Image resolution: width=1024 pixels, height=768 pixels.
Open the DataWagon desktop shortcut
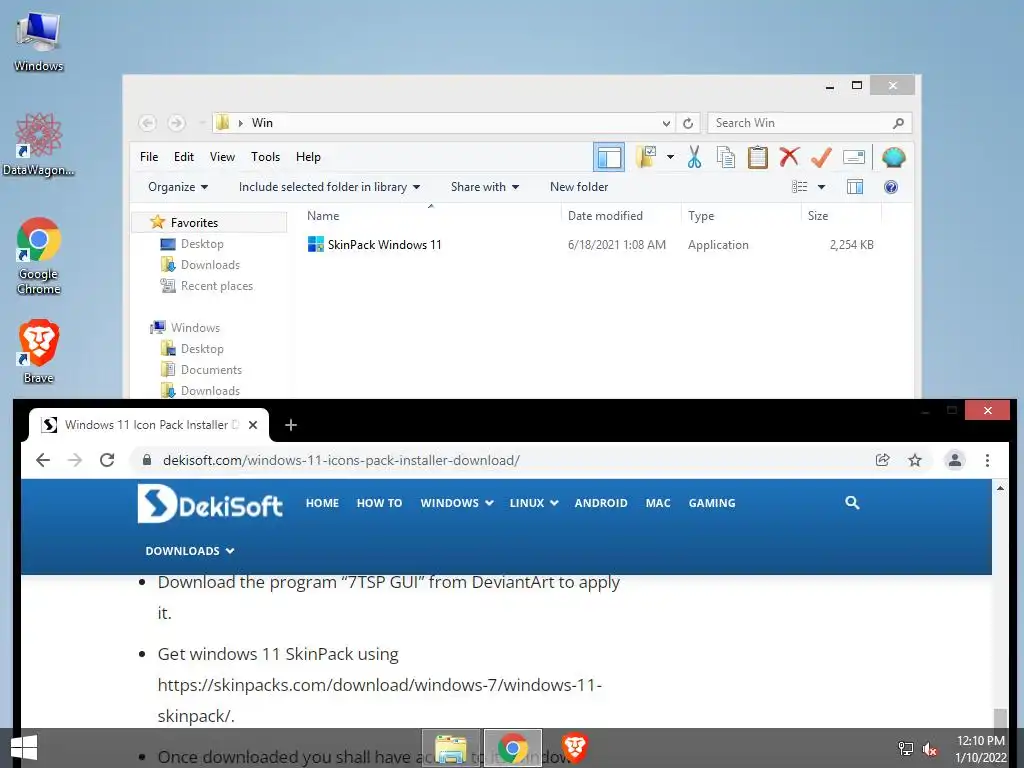click(39, 144)
